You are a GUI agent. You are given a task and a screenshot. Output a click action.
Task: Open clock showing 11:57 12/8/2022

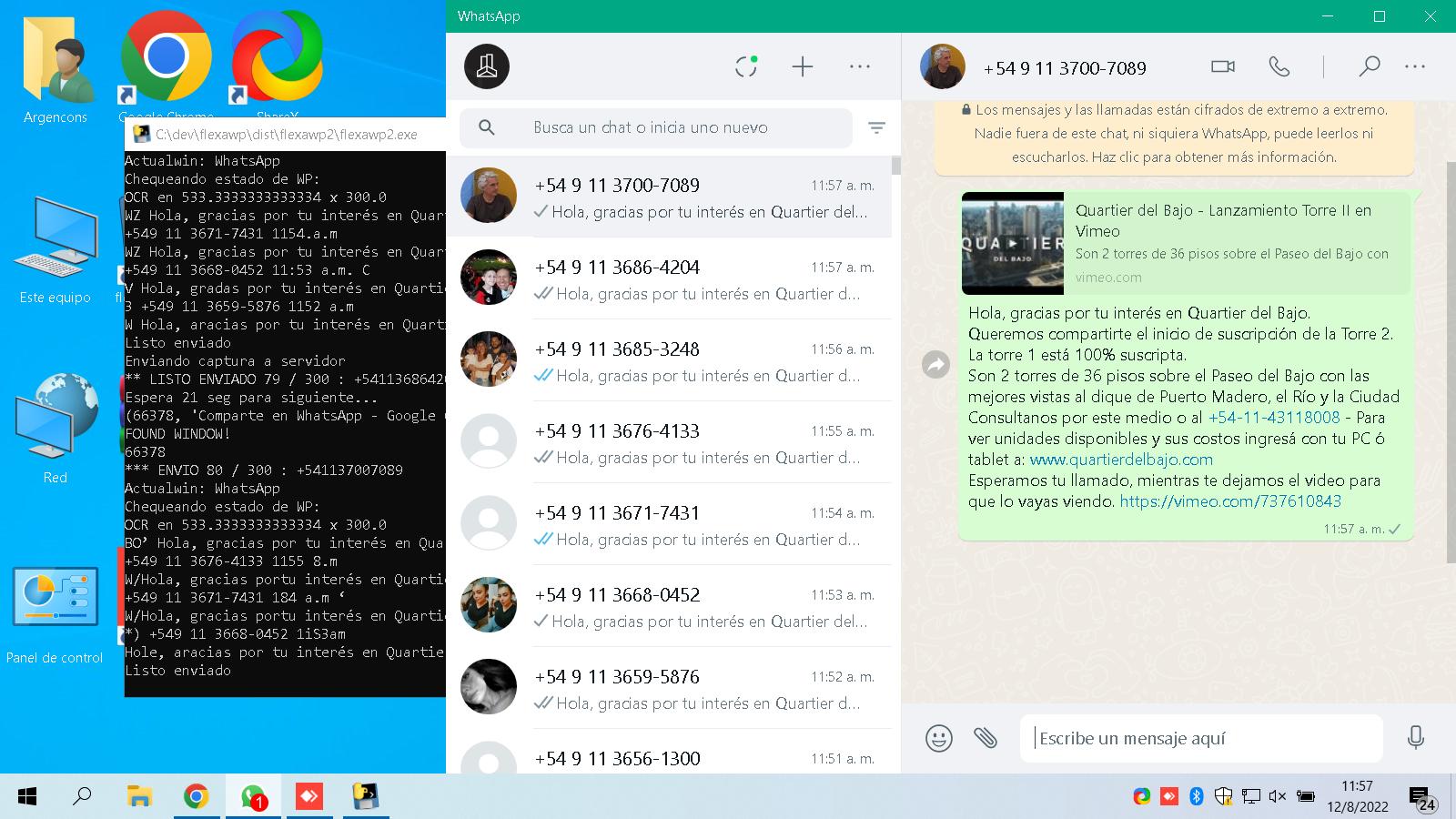point(1357,796)
